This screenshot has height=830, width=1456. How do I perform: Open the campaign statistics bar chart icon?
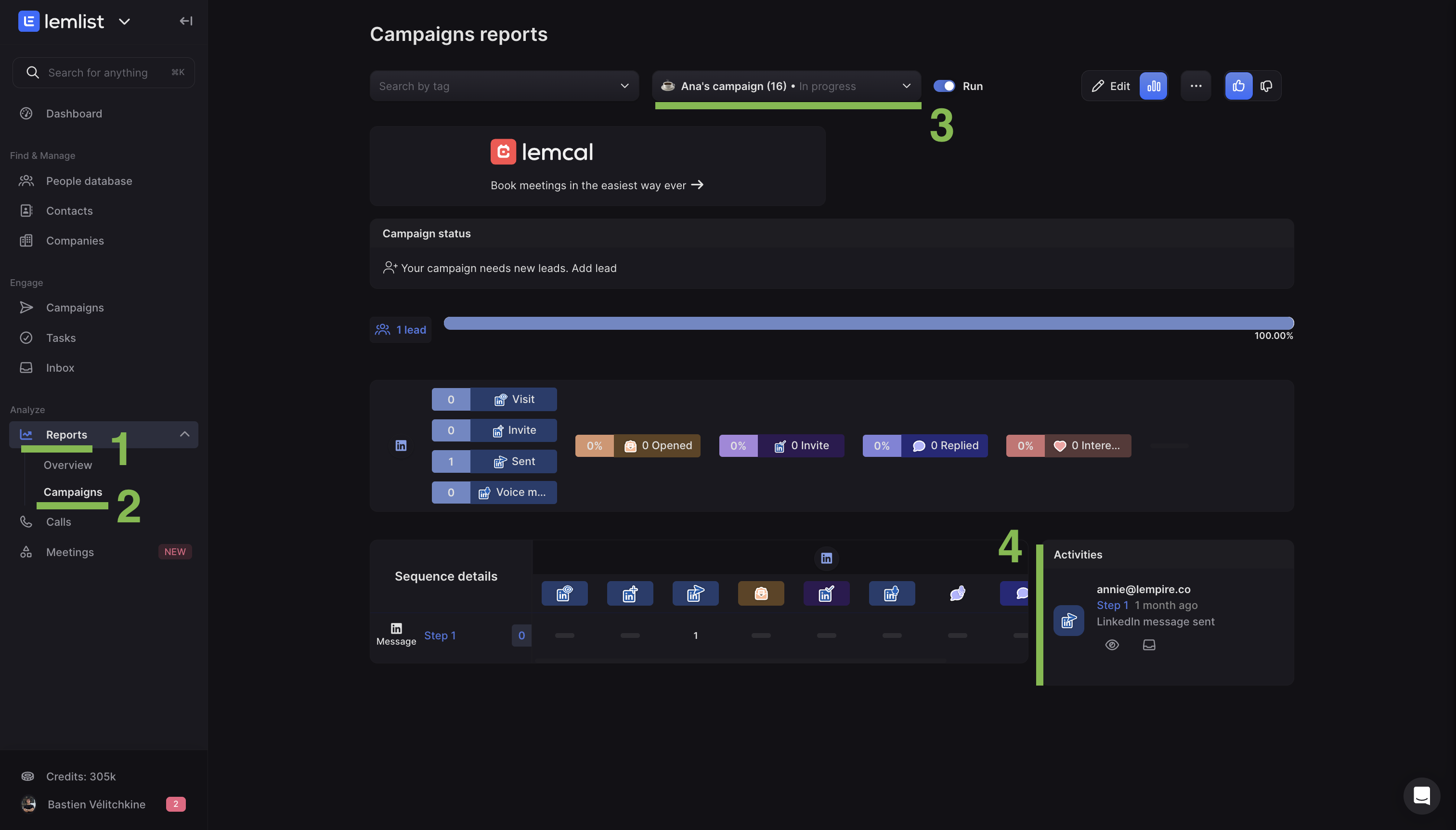tap(1153, 86)
